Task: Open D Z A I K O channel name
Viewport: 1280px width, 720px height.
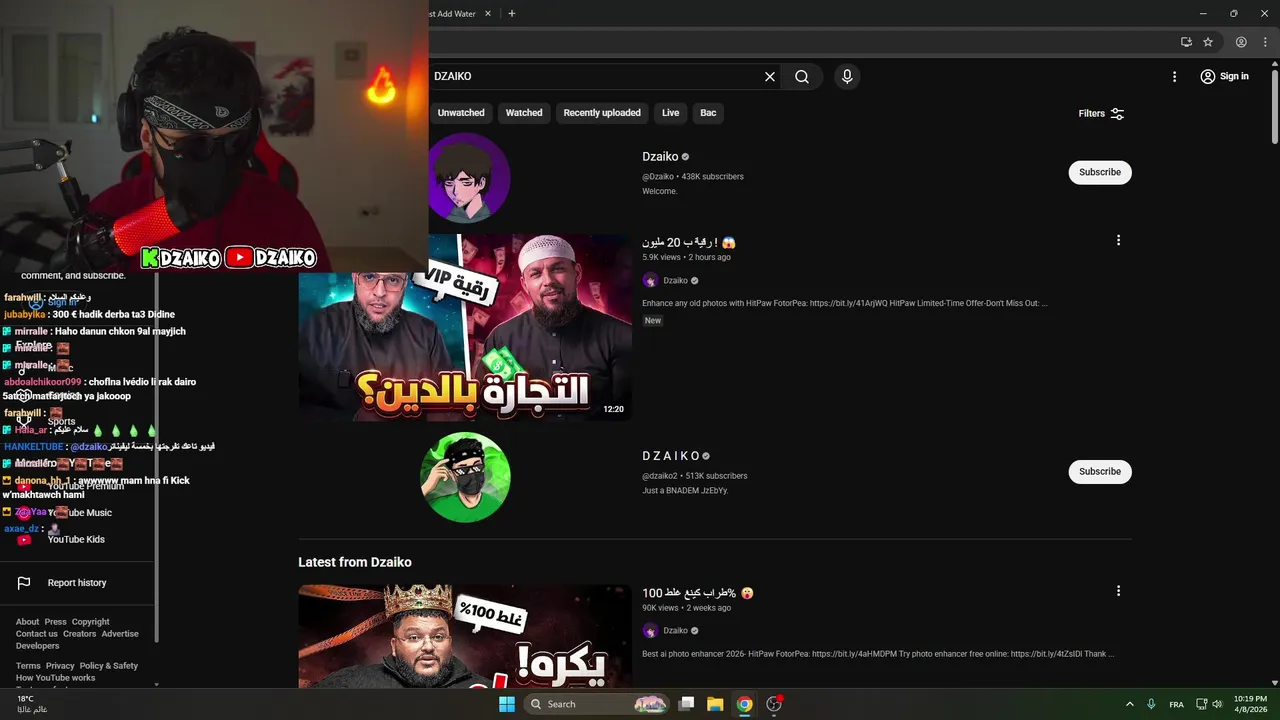Action: click(671, 456)
